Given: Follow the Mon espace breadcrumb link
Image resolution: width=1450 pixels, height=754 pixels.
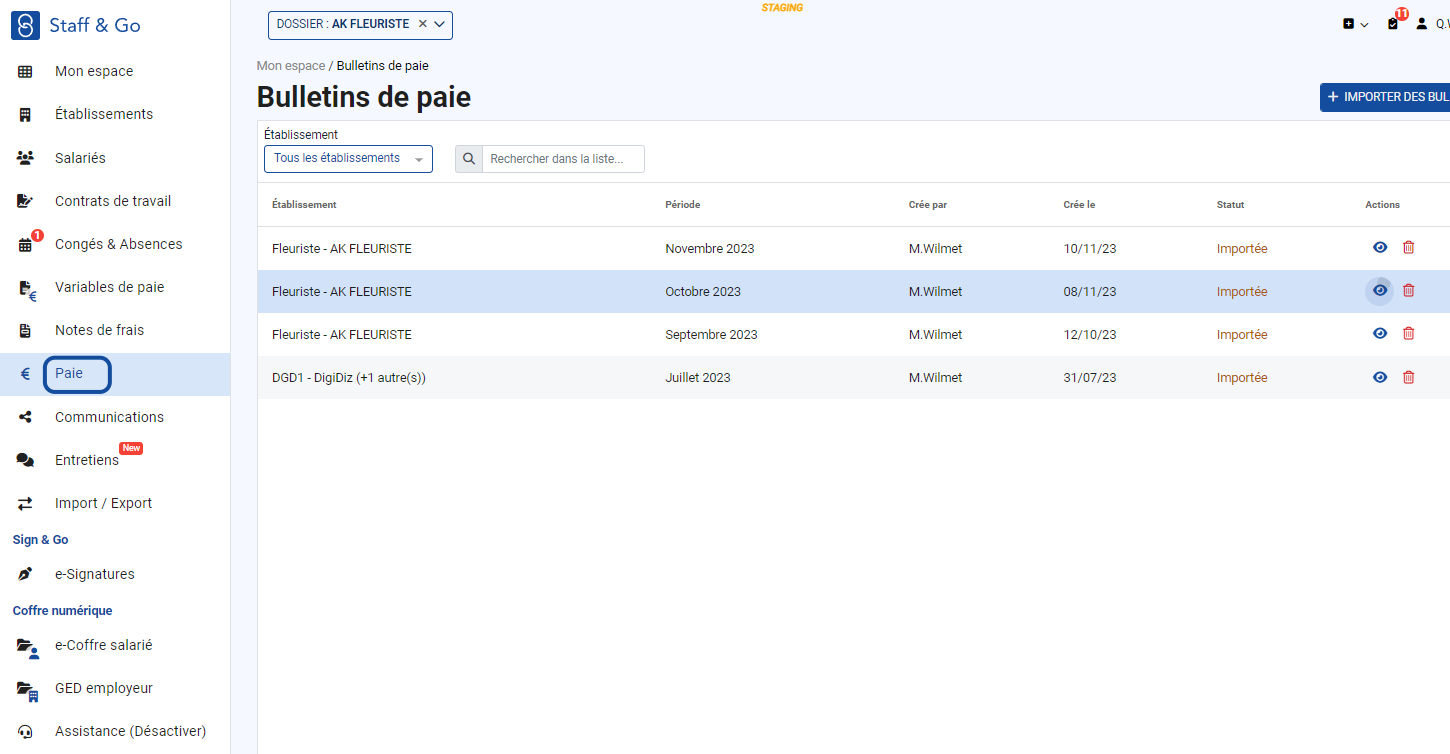Looking at the screenshot, I should tap(291, 66).
